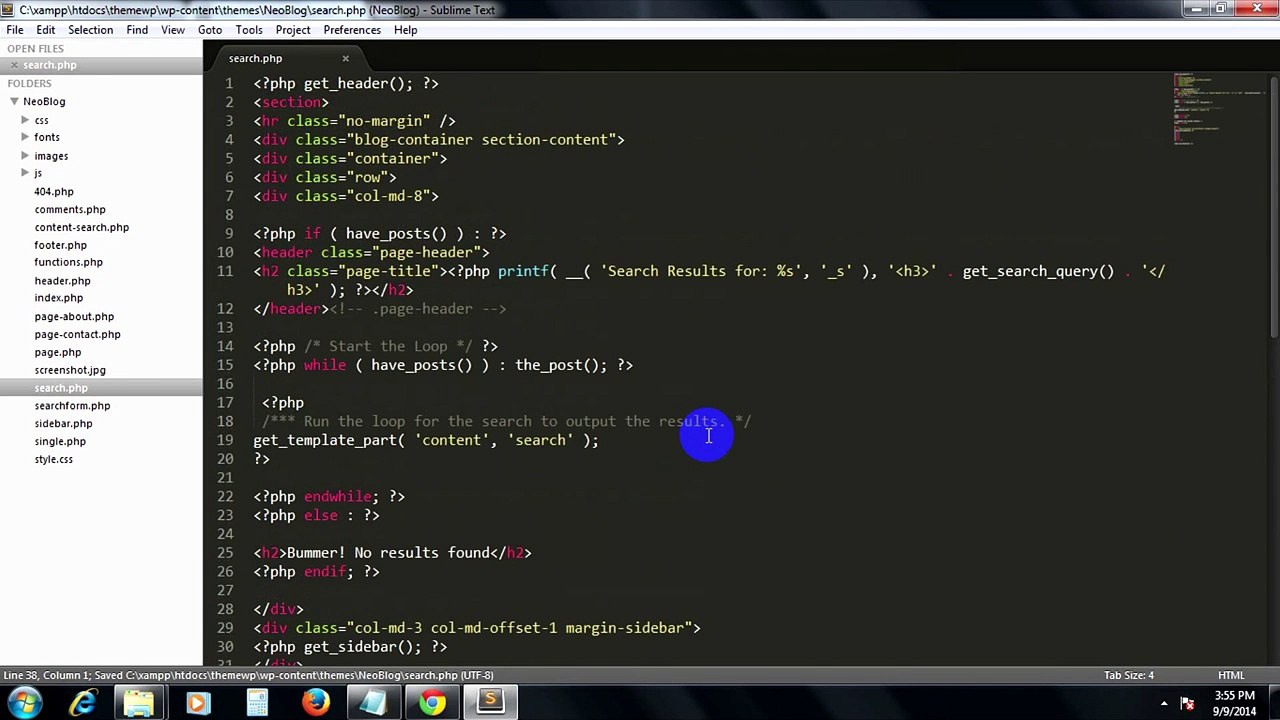Image resolution: width=1280 pixels, height=720 pixels.
Task: Open the Preferences menu
Action: (352, 30)
